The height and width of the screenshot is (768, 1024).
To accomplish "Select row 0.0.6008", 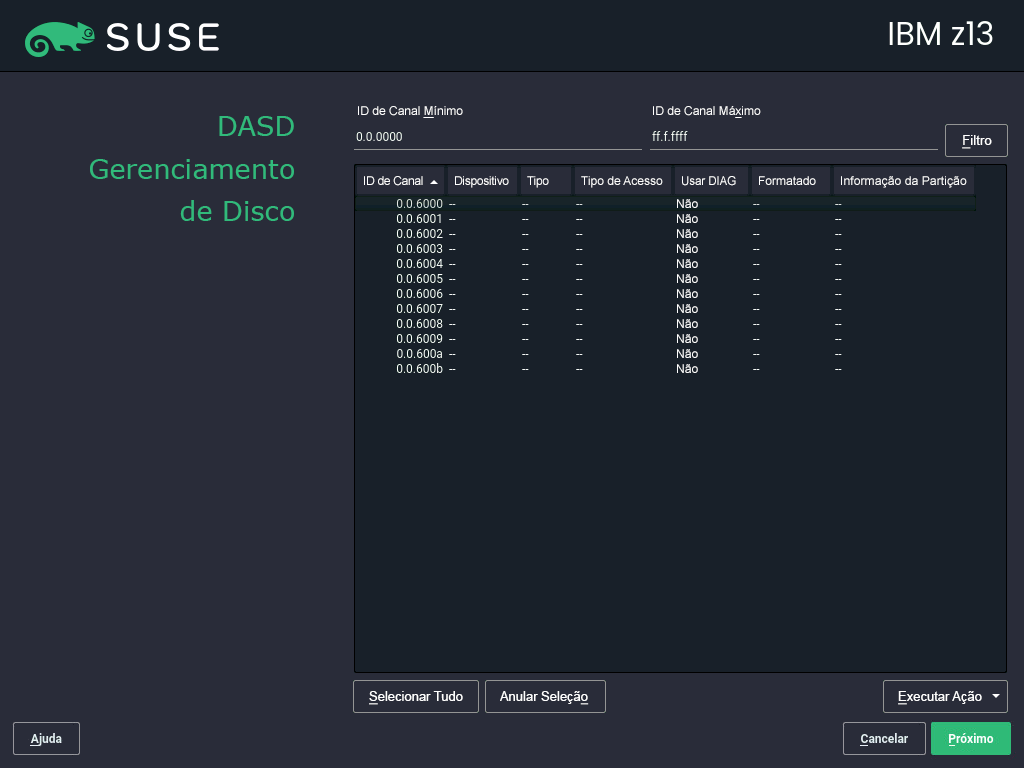I will pyautogui.click(x=665, y=324).
